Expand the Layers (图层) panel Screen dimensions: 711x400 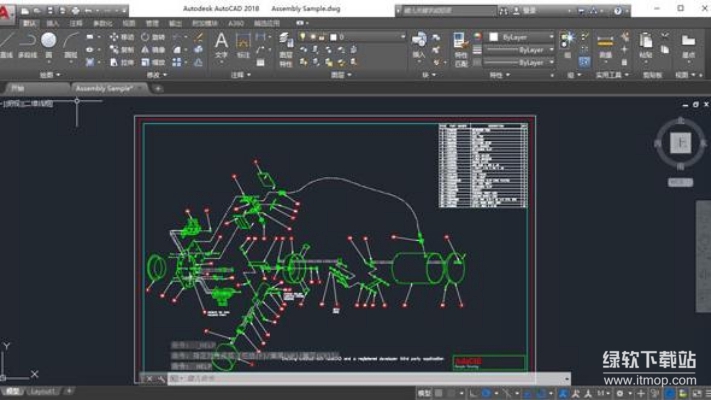click(341, 75)
